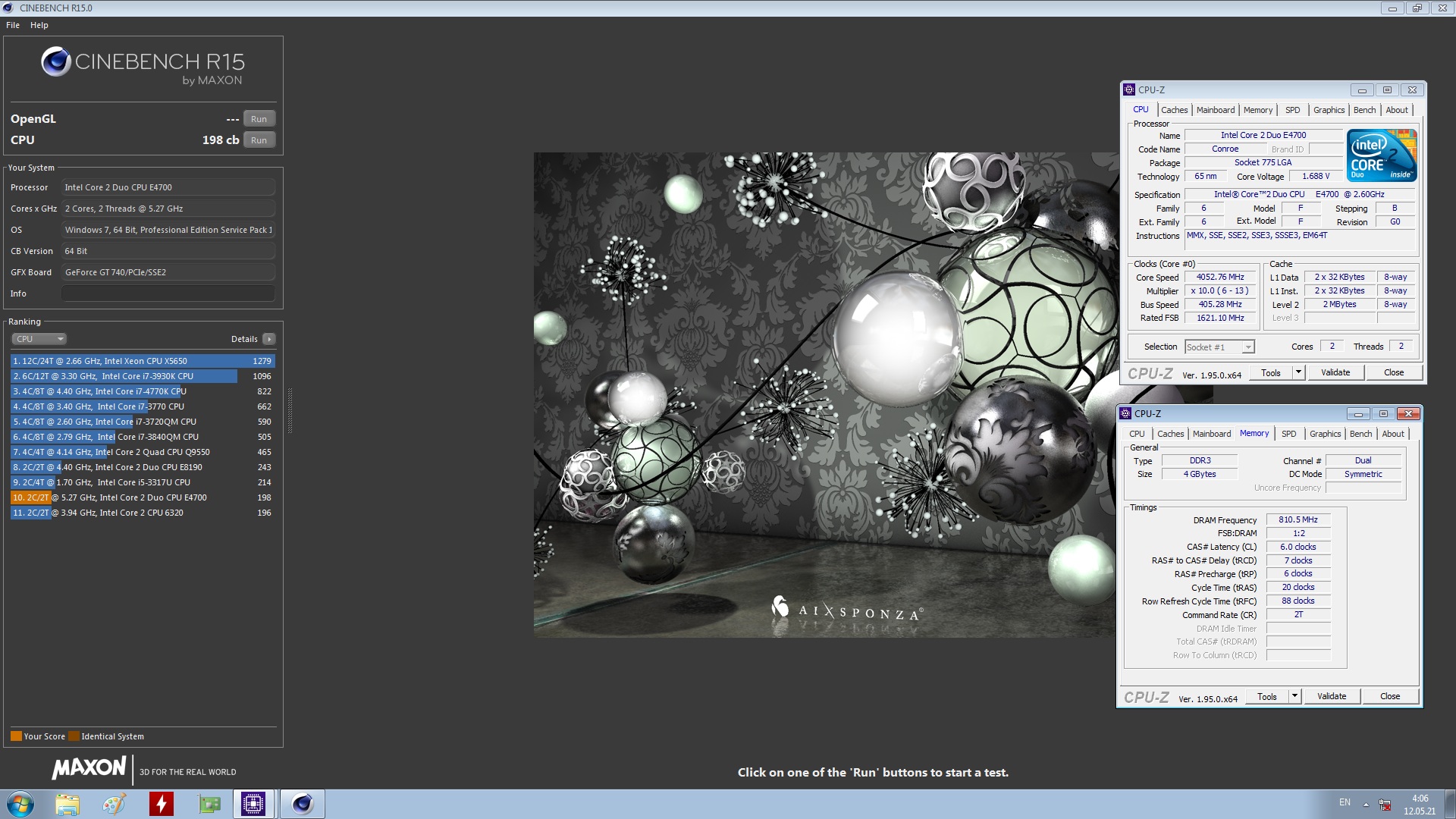The image size is (1456, 819).
Task: Click DRAM Frequency value 810.5 MHz
Action: click(x=1298, y=520)
